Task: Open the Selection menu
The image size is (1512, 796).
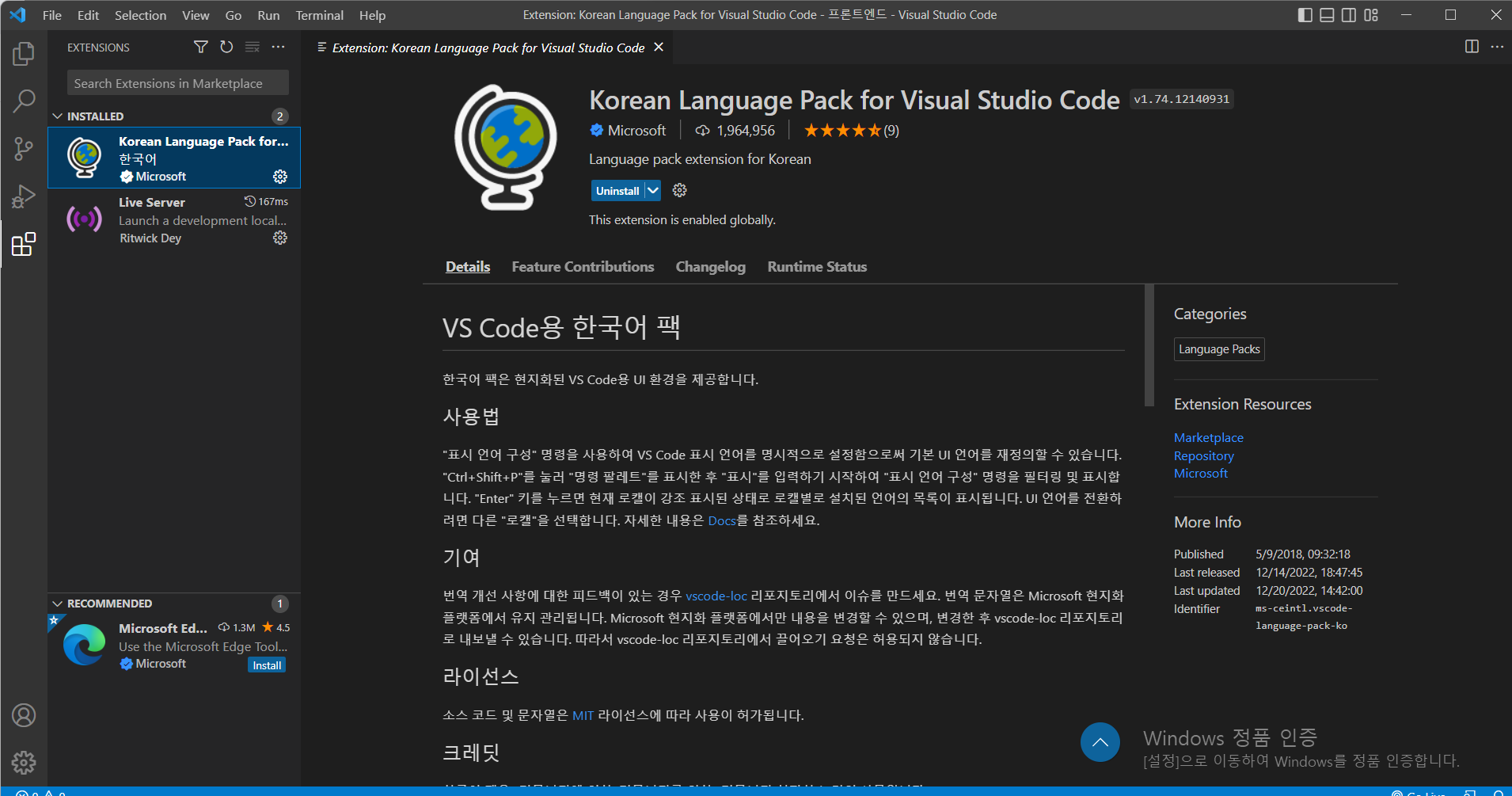Action: [140, 15]
